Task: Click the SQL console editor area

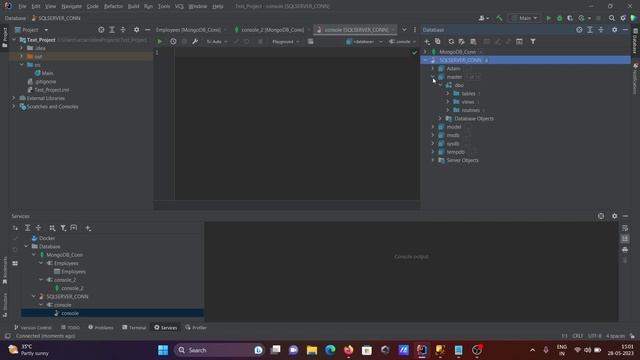Action: click(x=297, y=124)
